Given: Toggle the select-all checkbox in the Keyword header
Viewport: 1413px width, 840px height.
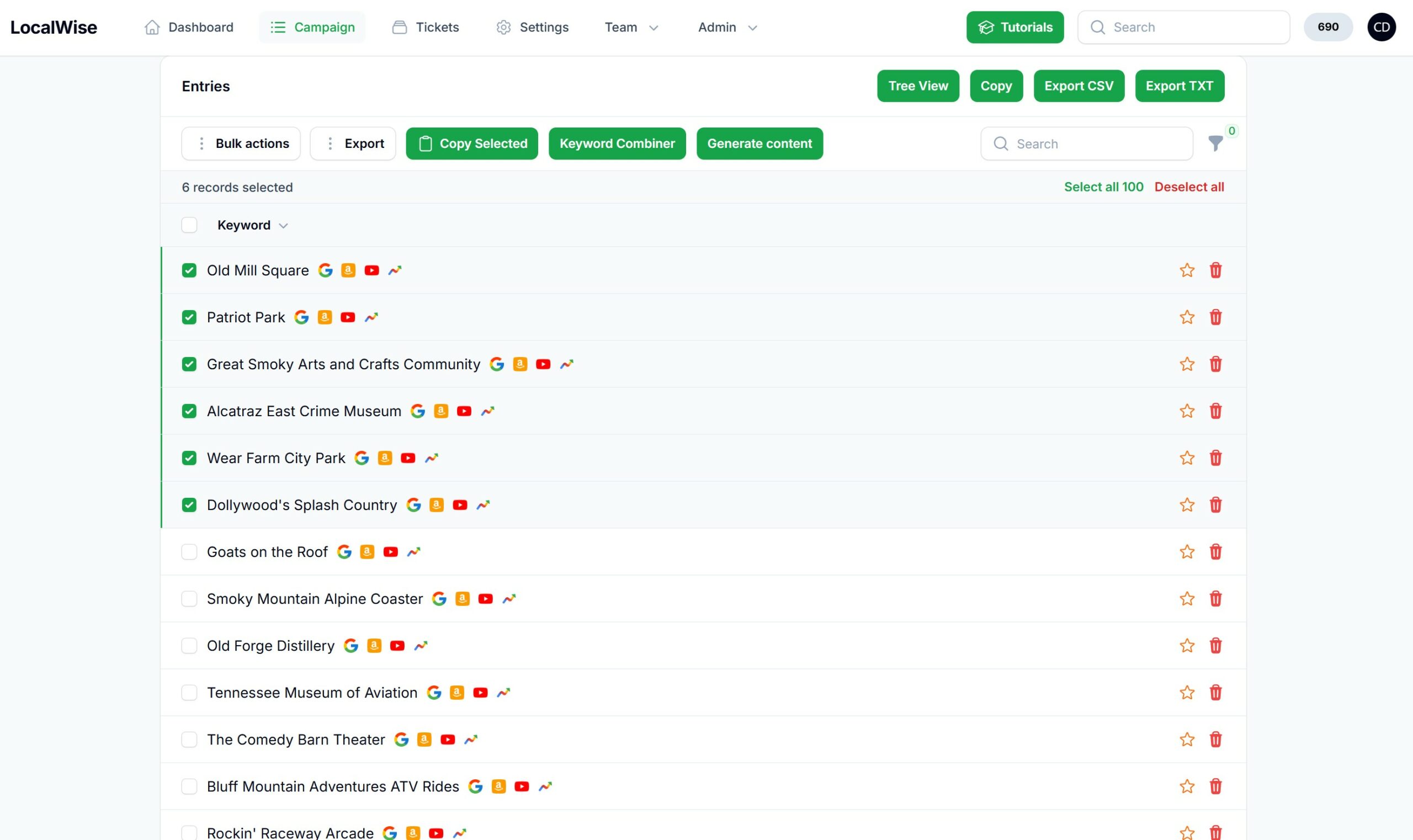Looking at the screenshot, I should click(x=189, y=225).
